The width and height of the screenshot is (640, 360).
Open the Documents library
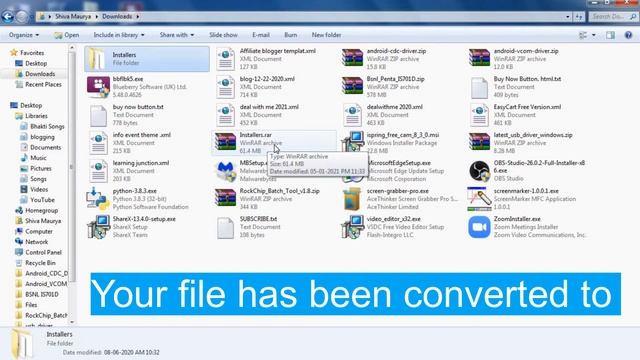tap(45, 147)
